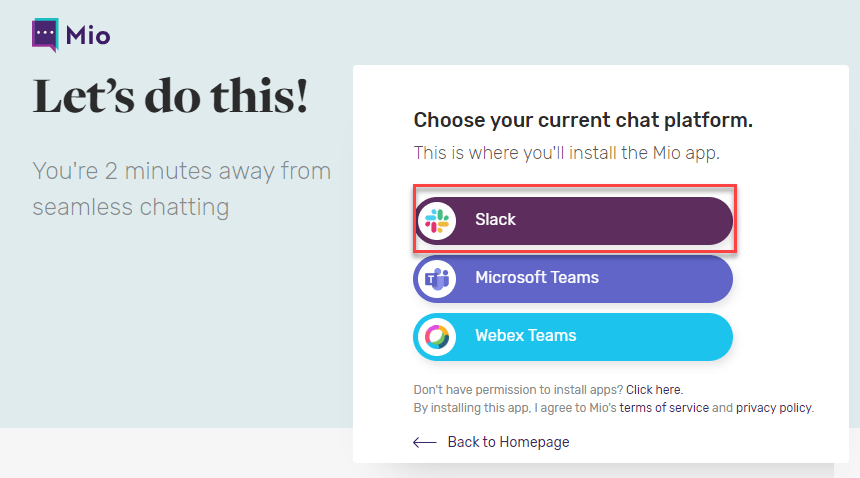Click the 'seamless chatting' text line
Viewport: 860px width, 478px height.
click(x=130, y=207)
